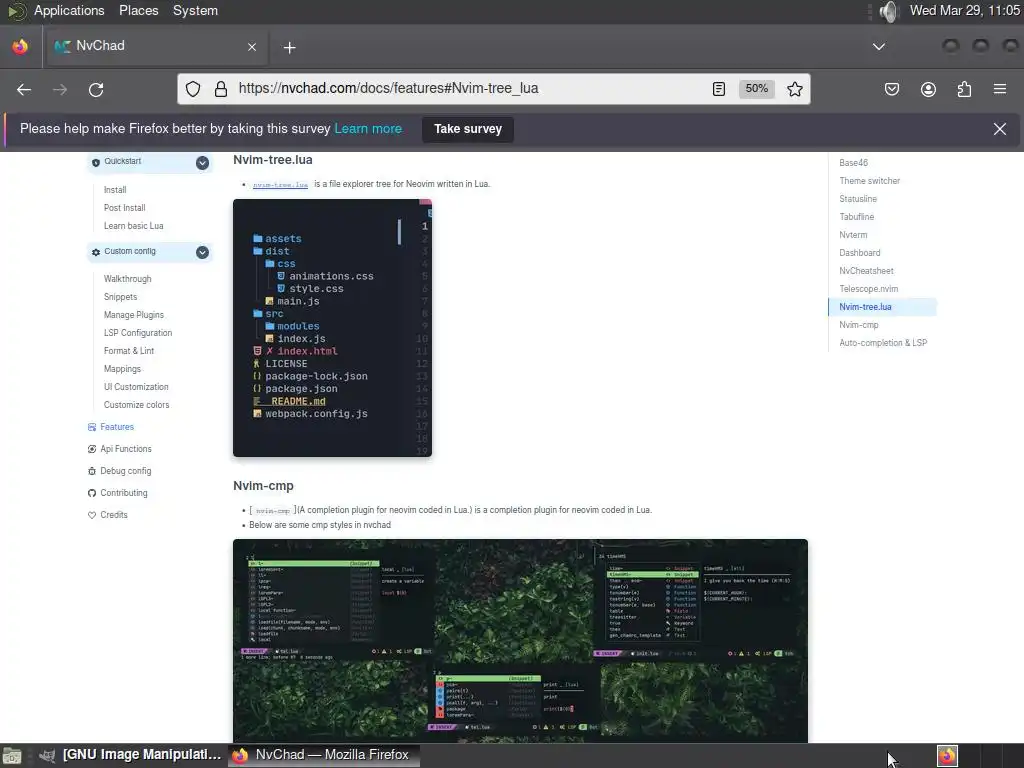Open Learn basic Lua page
The height and width of the screenshot is (768, 1024).
pos(133,226)
